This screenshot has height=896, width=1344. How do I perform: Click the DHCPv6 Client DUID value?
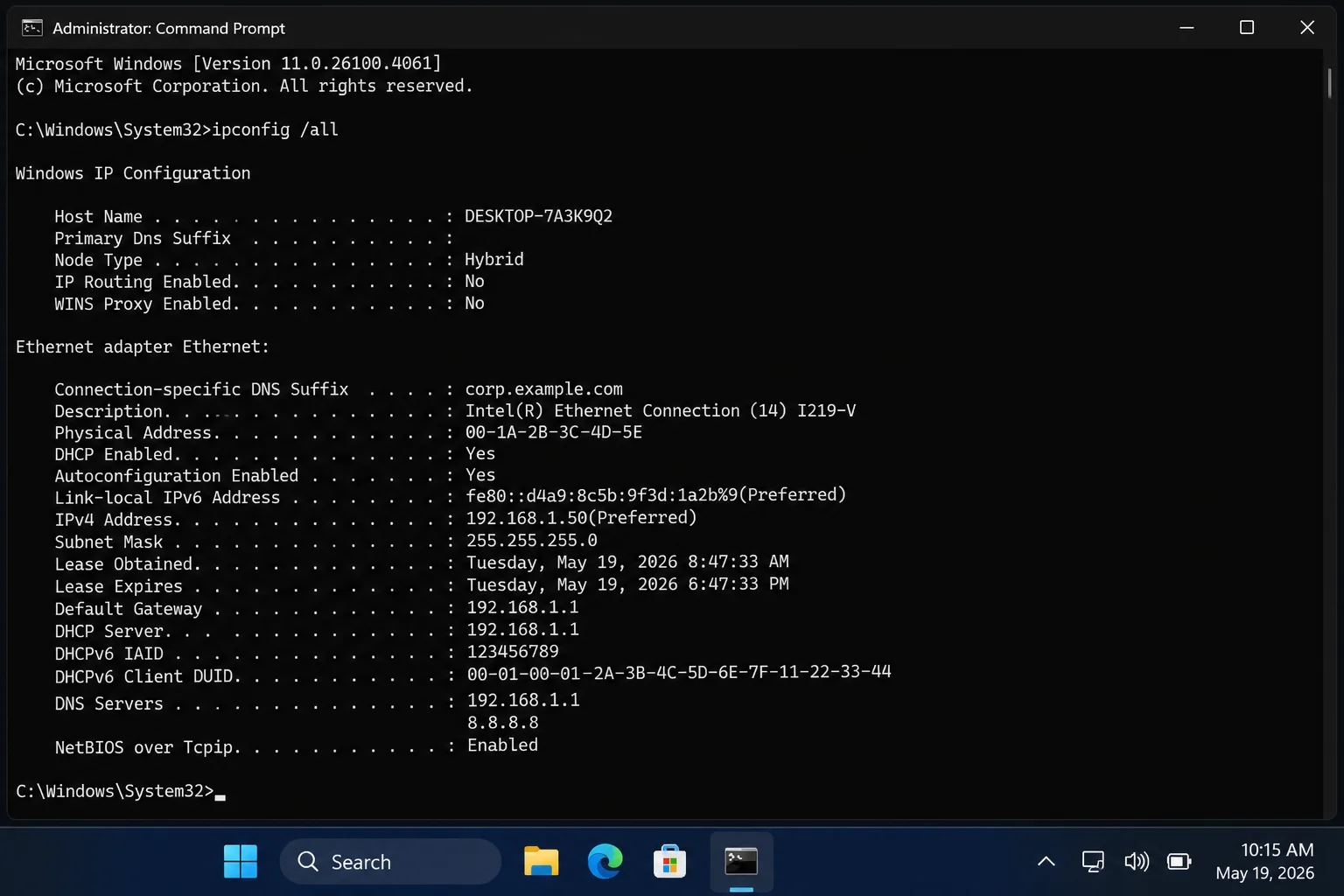(x=679, y=672)
